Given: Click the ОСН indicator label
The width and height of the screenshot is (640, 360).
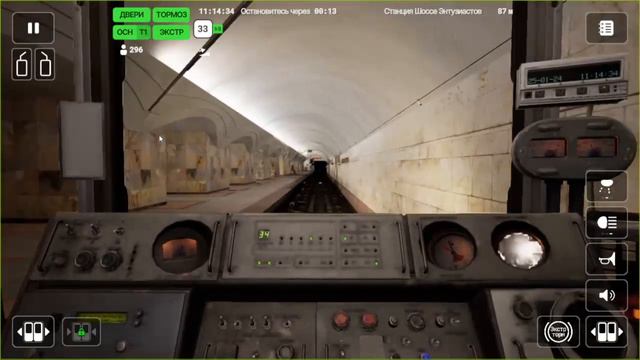Looking at the screenshot, I should pos(124,32).
